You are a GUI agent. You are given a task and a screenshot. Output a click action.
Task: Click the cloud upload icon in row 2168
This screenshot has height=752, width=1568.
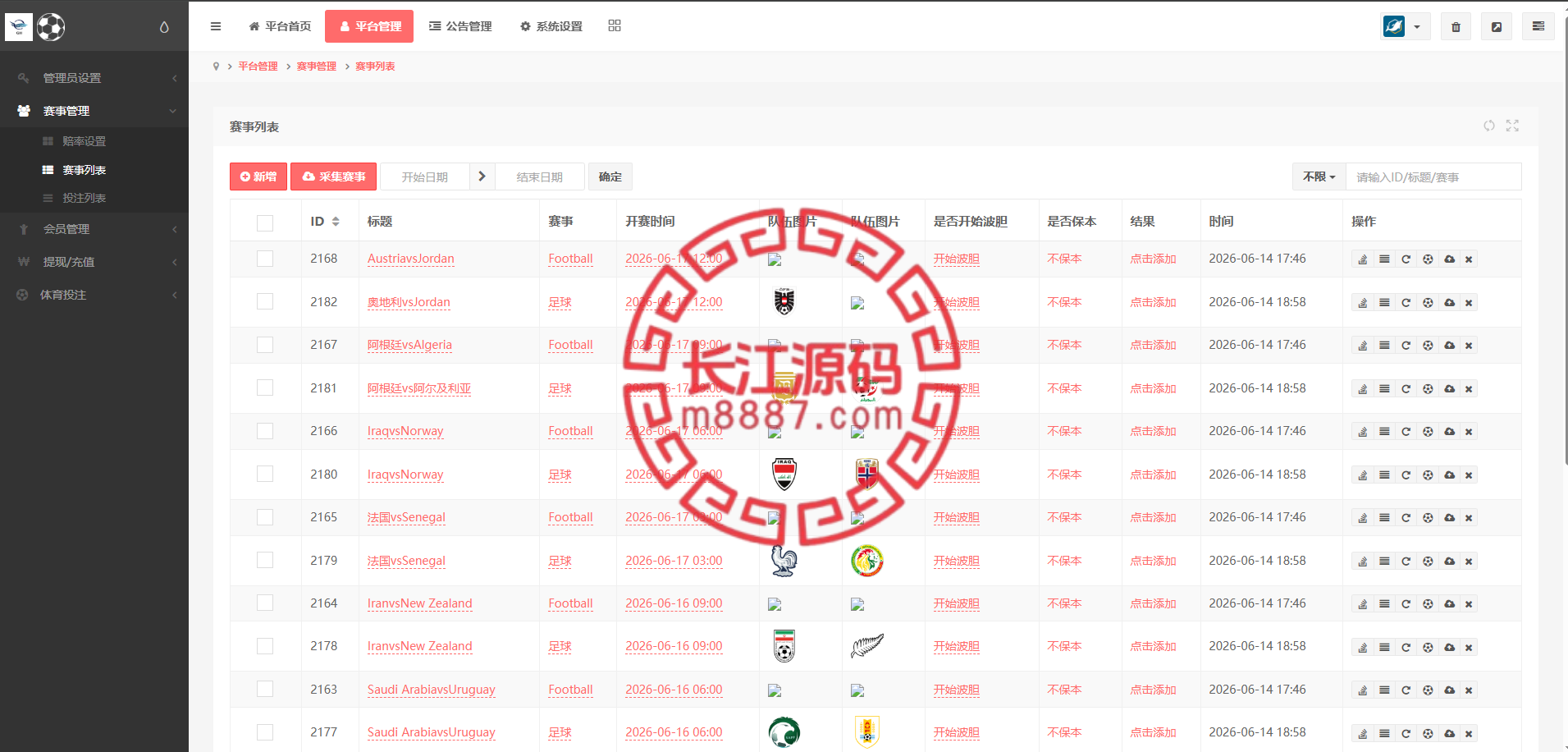click(x=1450, y=259)
